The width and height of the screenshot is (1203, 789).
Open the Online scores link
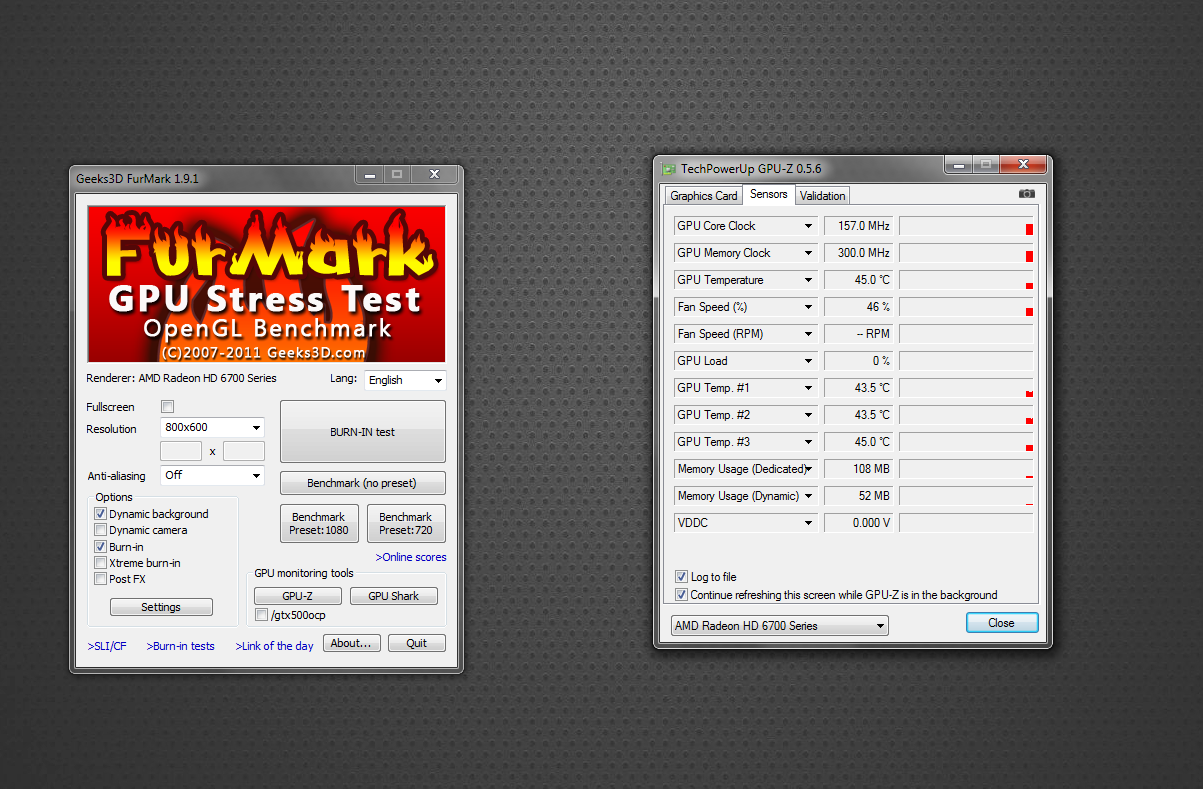tap(411, 557)
